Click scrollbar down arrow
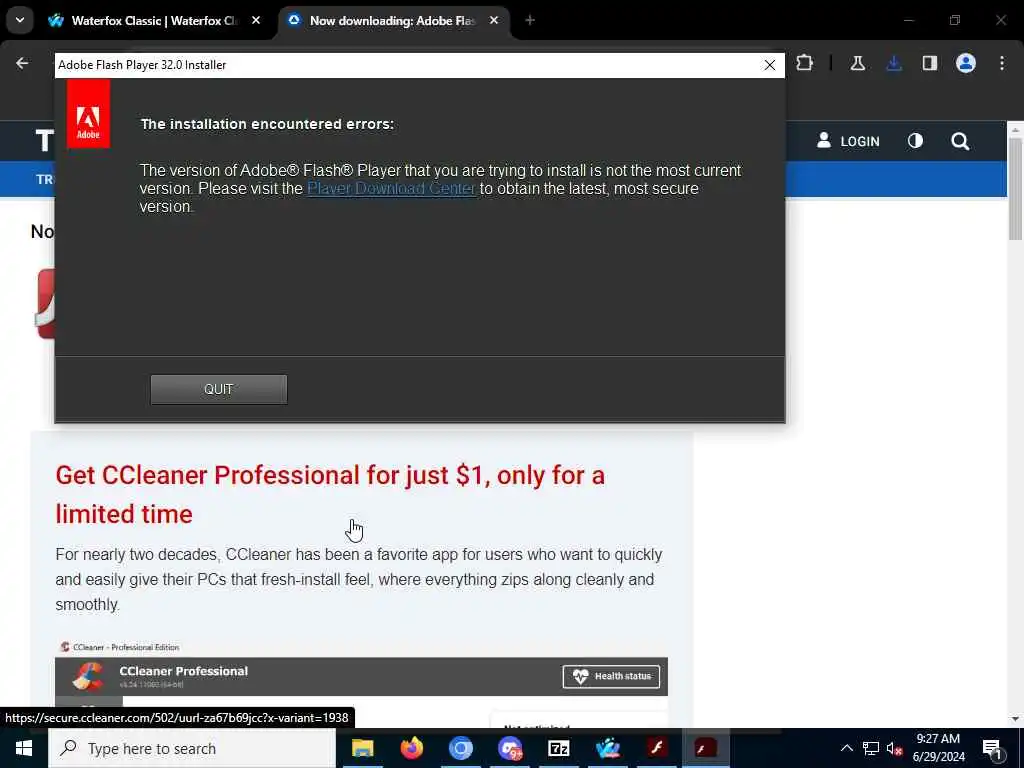The width and height of the screenshot is (1024, 768). [1016, 718]
